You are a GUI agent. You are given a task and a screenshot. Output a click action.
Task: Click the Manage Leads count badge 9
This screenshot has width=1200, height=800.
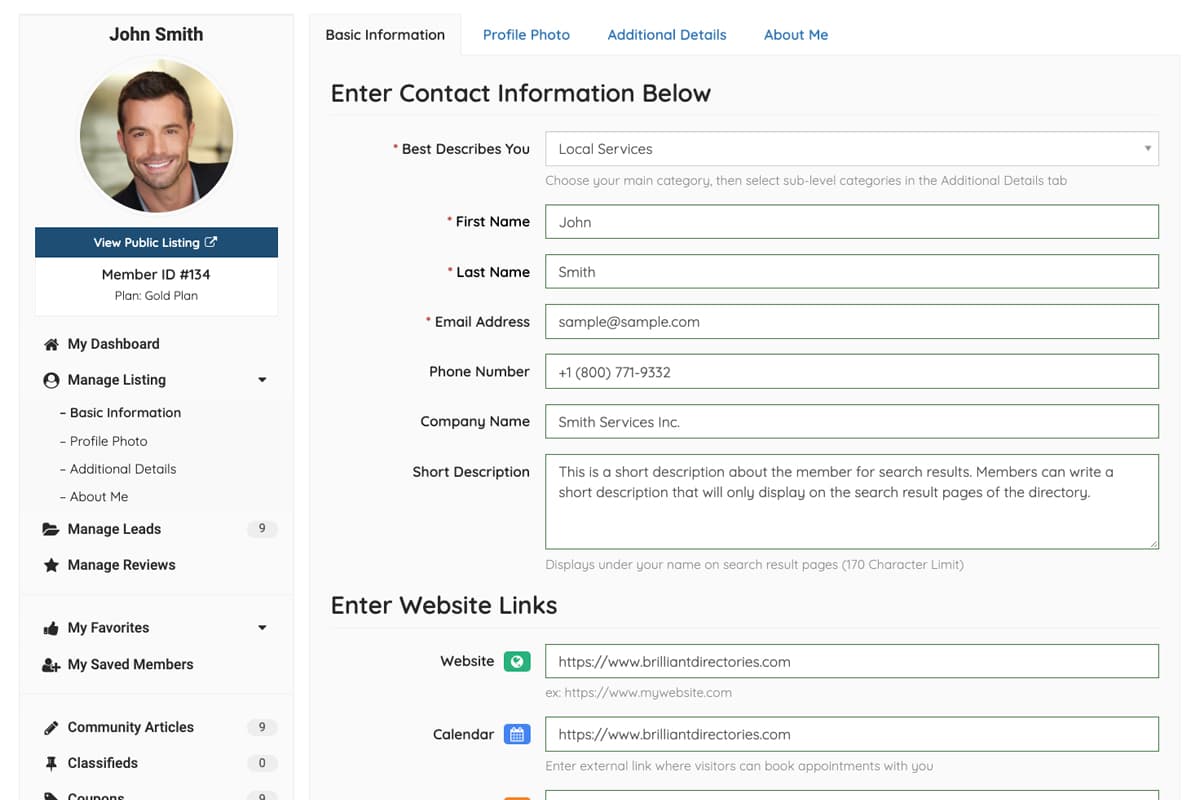point(262,529)
